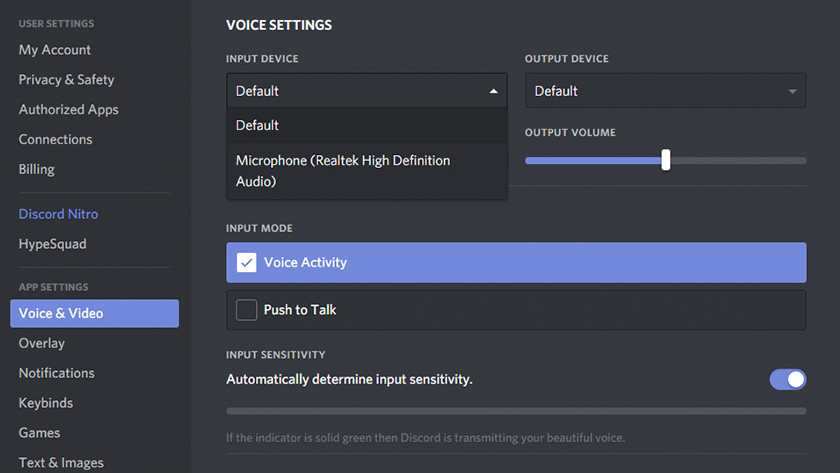Screen dimensions: 840x473
Task: Check the Voice Activity checkbox
Action: pyautogui.click(x=247, y=263)
